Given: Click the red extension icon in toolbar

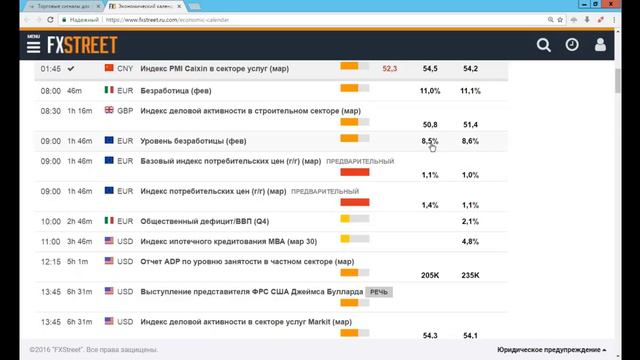Looking at the screenshot, I should (x=600, y=20).
